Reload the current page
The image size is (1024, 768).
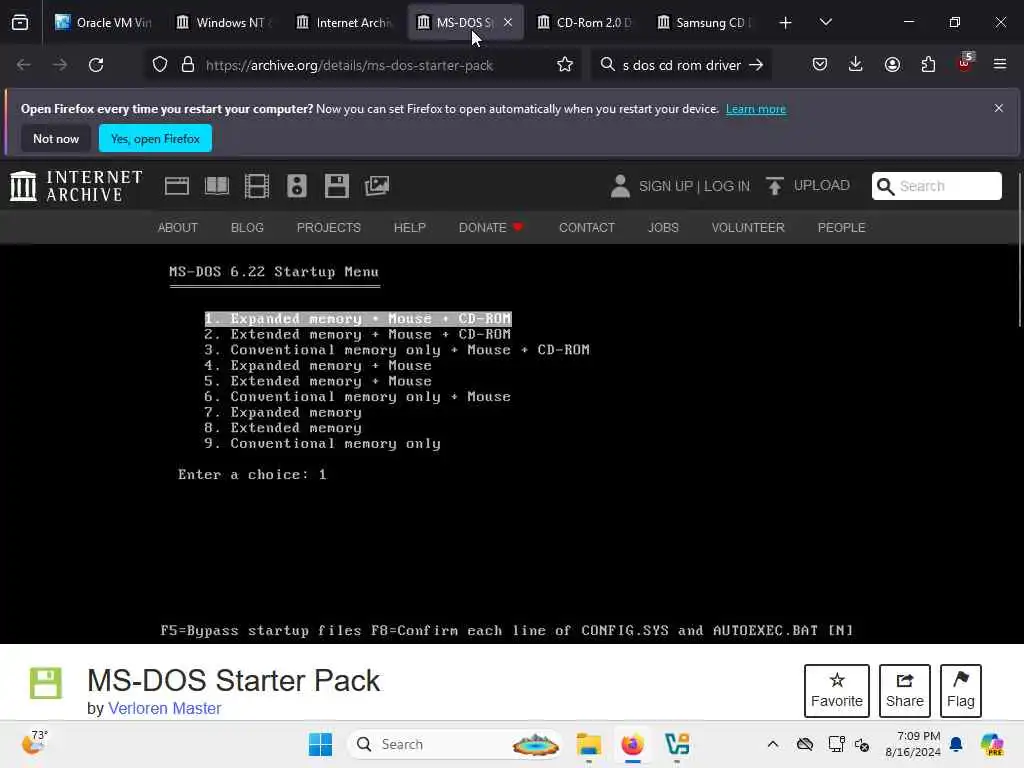pyautogui.click(x=96, y=65)
